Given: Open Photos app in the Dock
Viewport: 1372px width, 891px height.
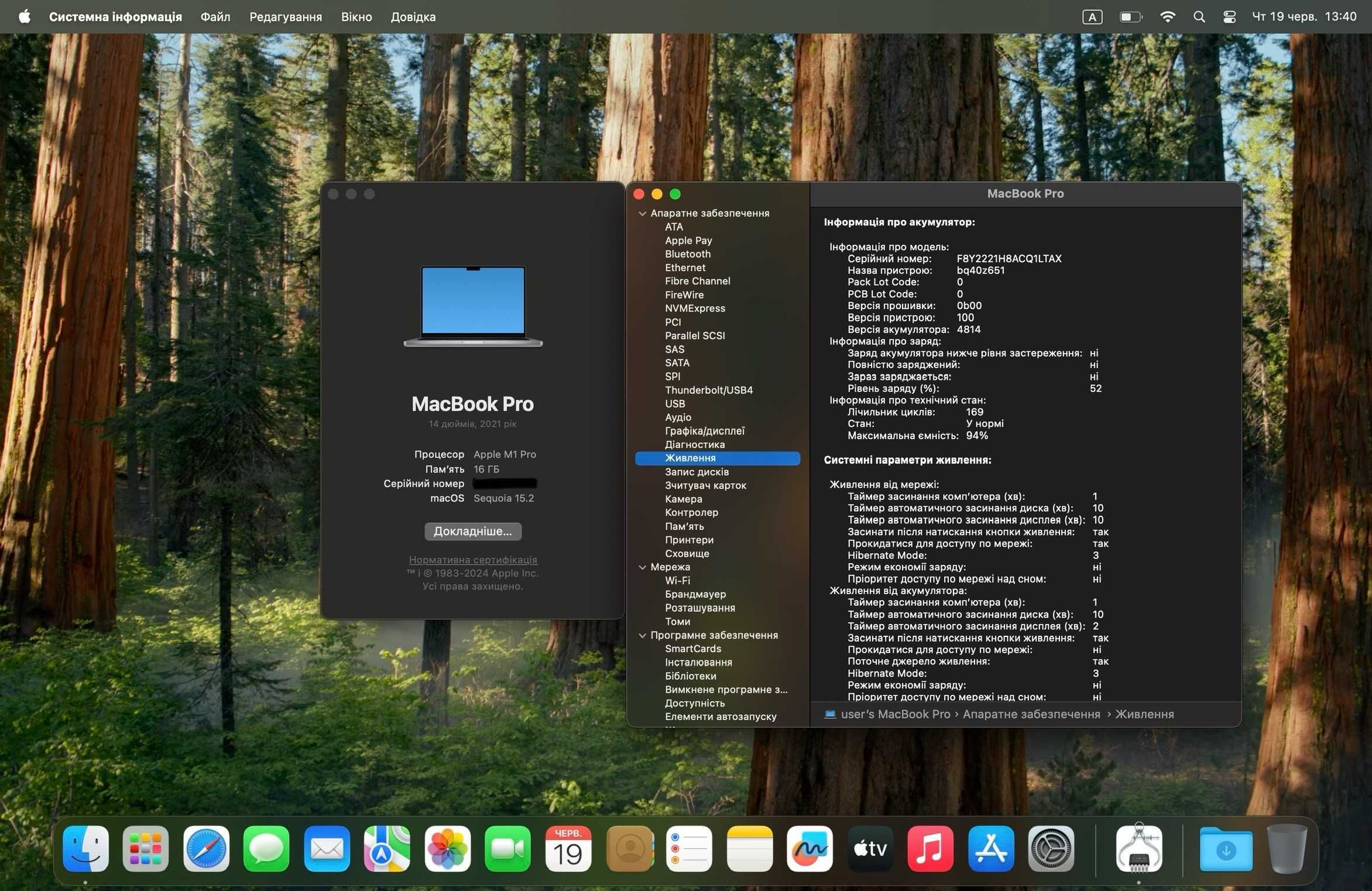Looking at the screenshot, I should click(447, 848).
